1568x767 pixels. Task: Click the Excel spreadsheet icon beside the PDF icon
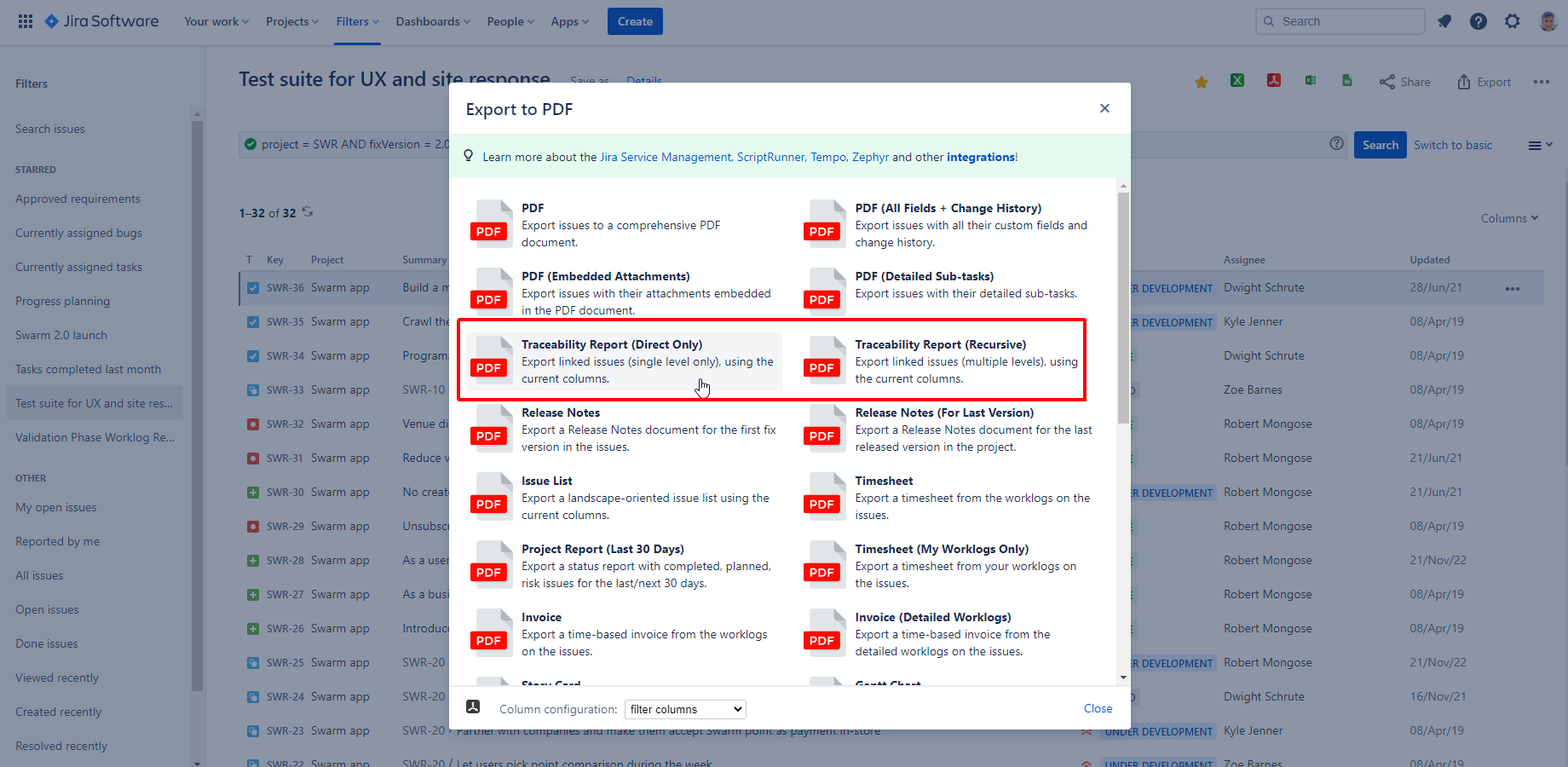[1311, 80]
